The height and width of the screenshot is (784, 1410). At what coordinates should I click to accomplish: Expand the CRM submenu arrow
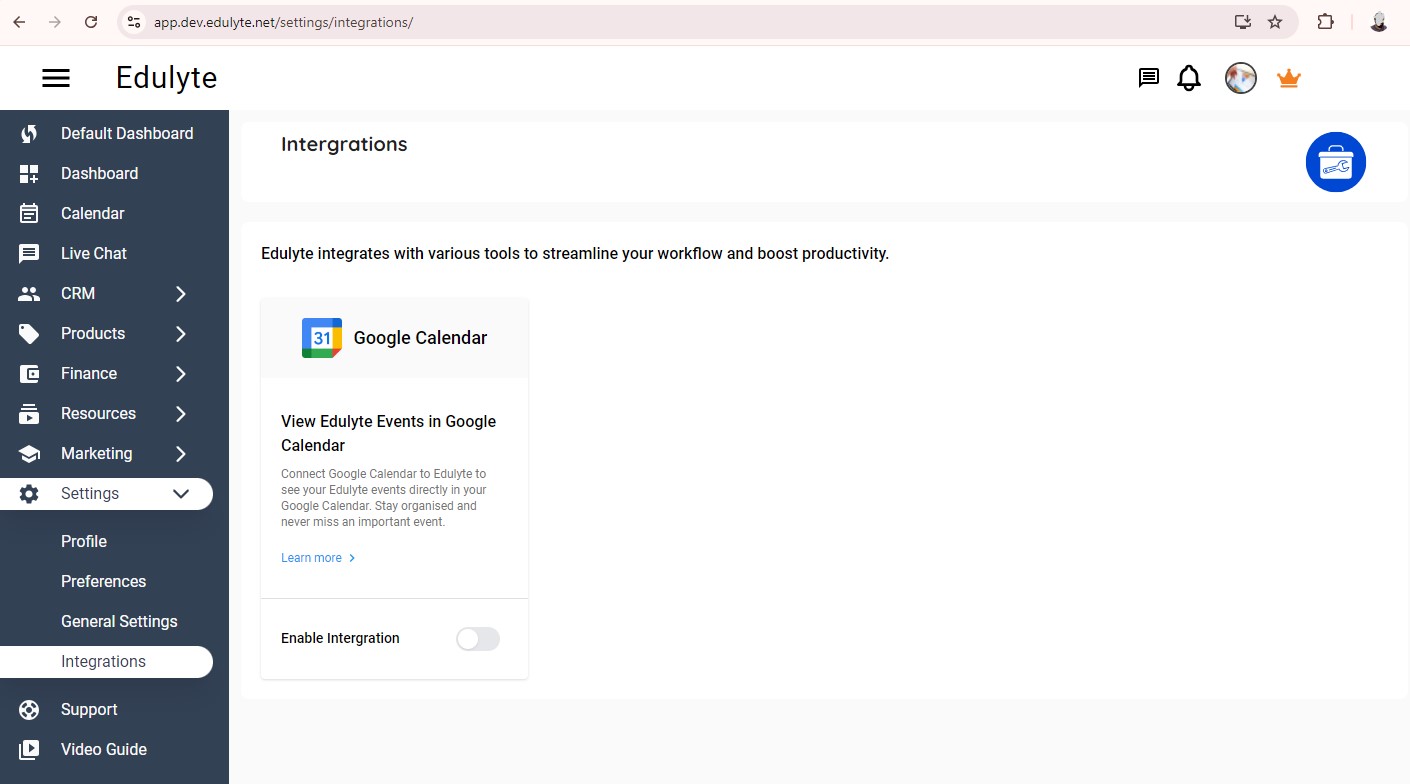pyautogui.click(x=181, y=294)
